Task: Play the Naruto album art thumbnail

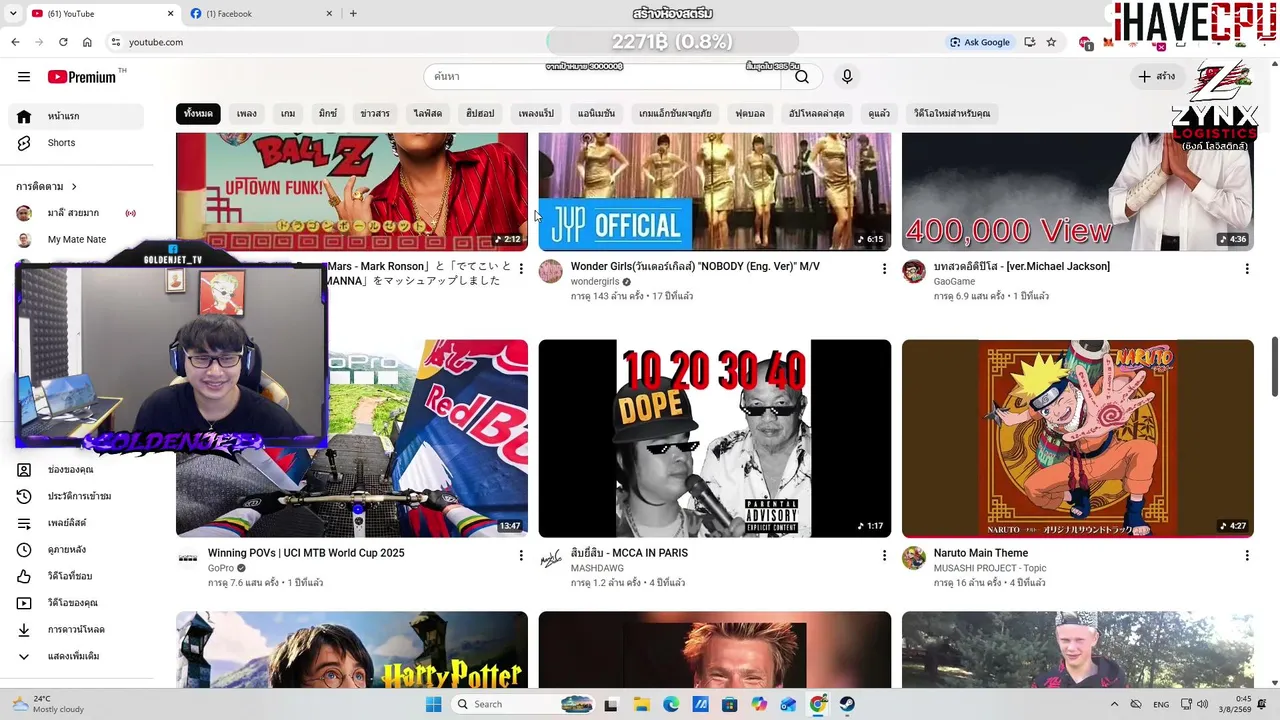Action: click(1078, 438)
